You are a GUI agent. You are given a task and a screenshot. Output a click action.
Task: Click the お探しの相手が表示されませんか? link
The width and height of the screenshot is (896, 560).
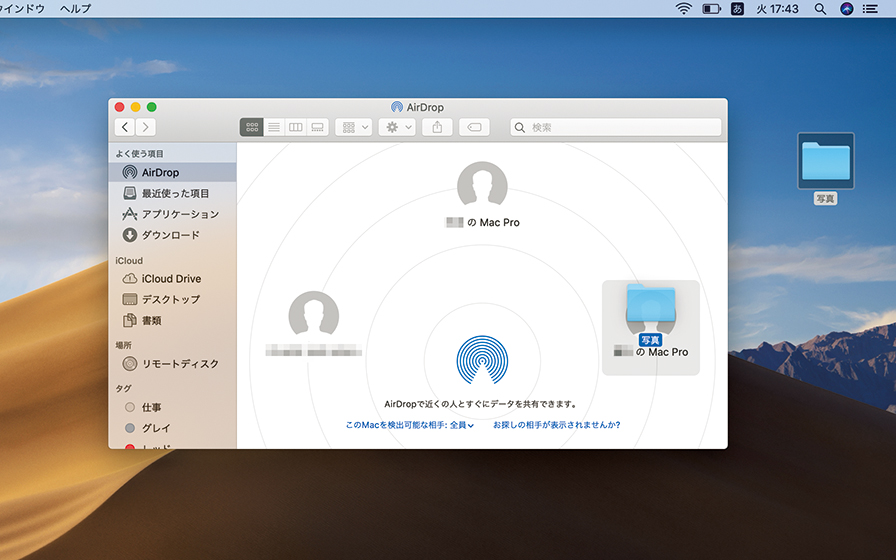point(556,425)
